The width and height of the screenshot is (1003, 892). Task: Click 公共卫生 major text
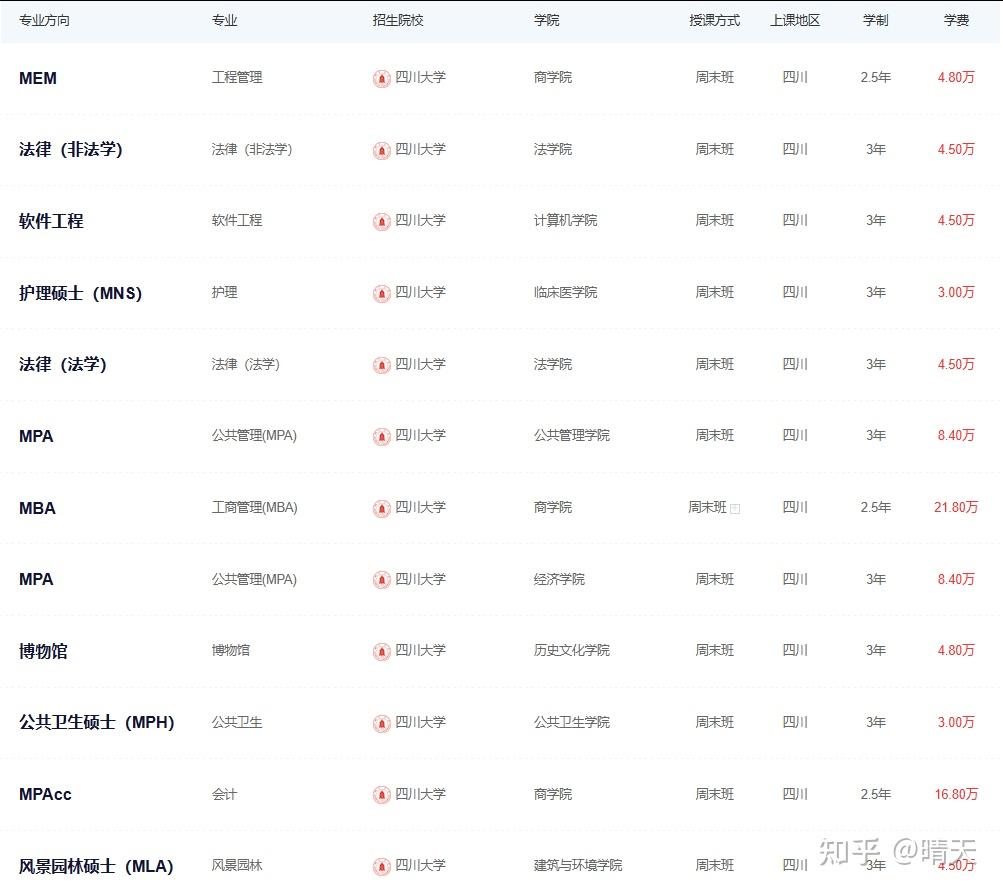[x=237, y=722]
